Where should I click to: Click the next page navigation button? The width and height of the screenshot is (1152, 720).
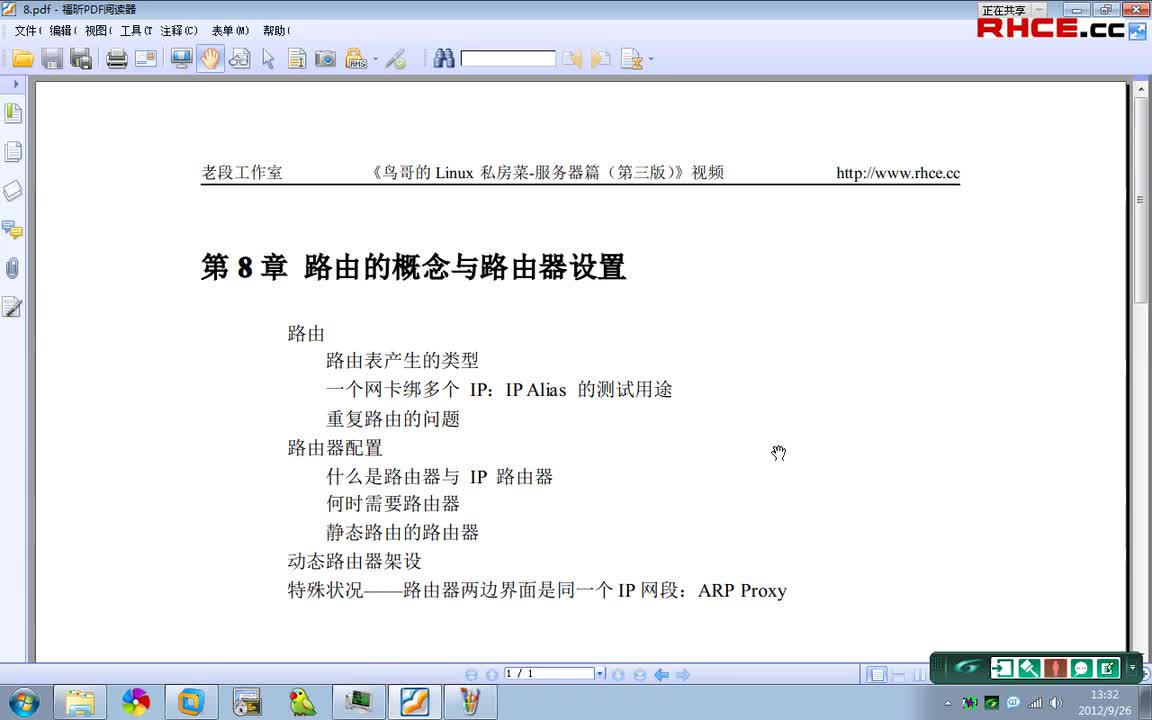pos(619,674)
